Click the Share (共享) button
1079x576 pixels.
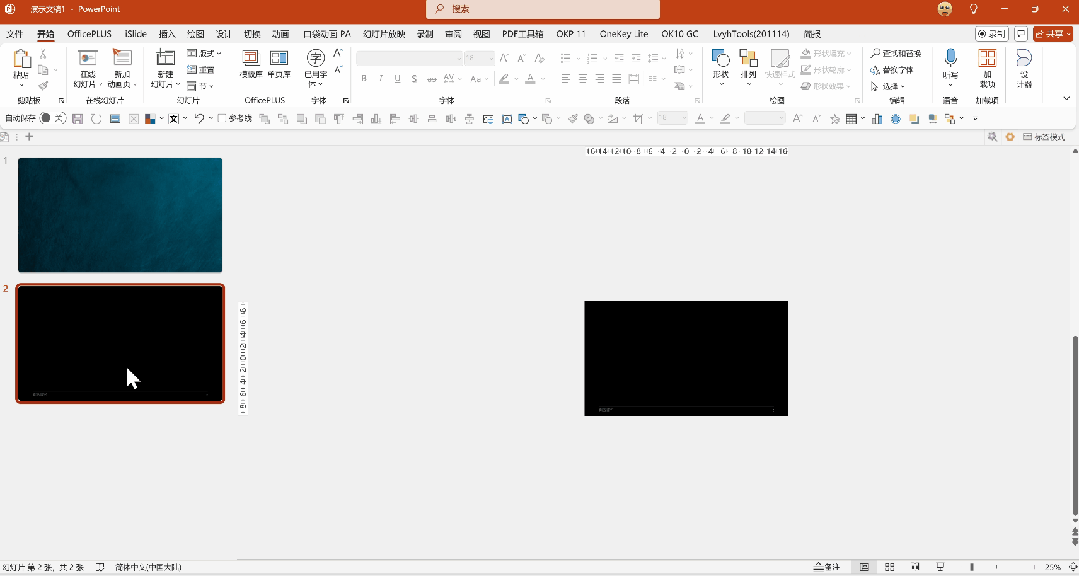[x=1053, y=34]
